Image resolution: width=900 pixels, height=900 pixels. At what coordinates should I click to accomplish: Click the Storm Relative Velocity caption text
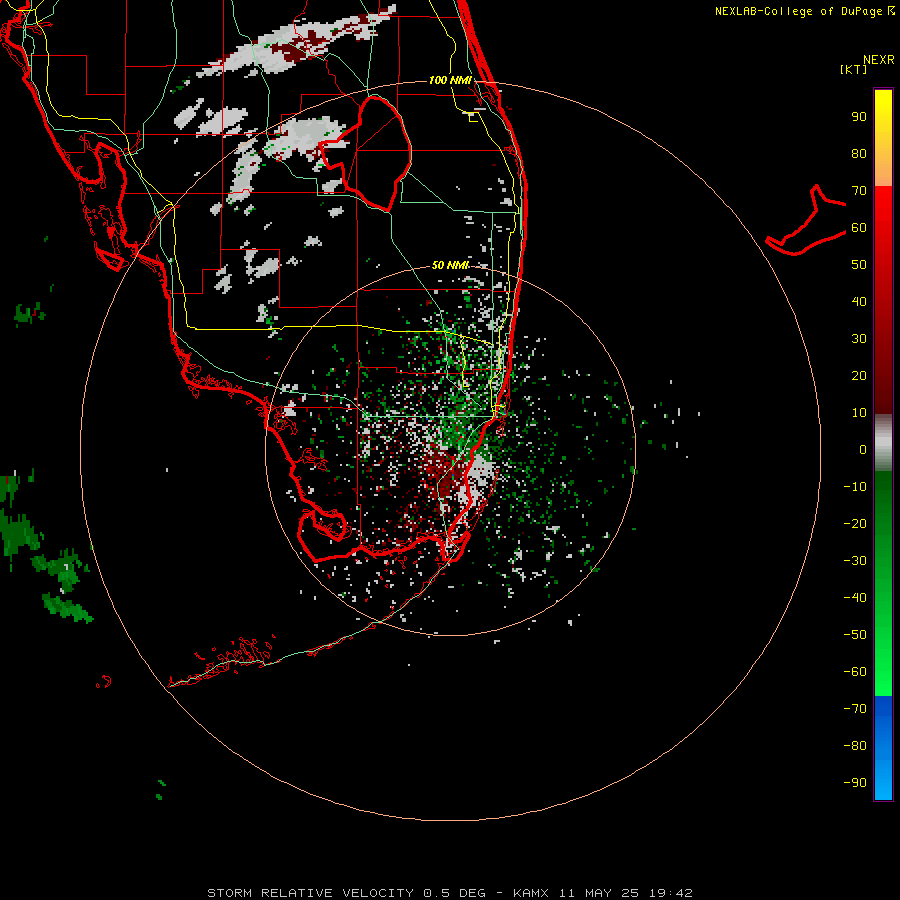coord(449,893)
